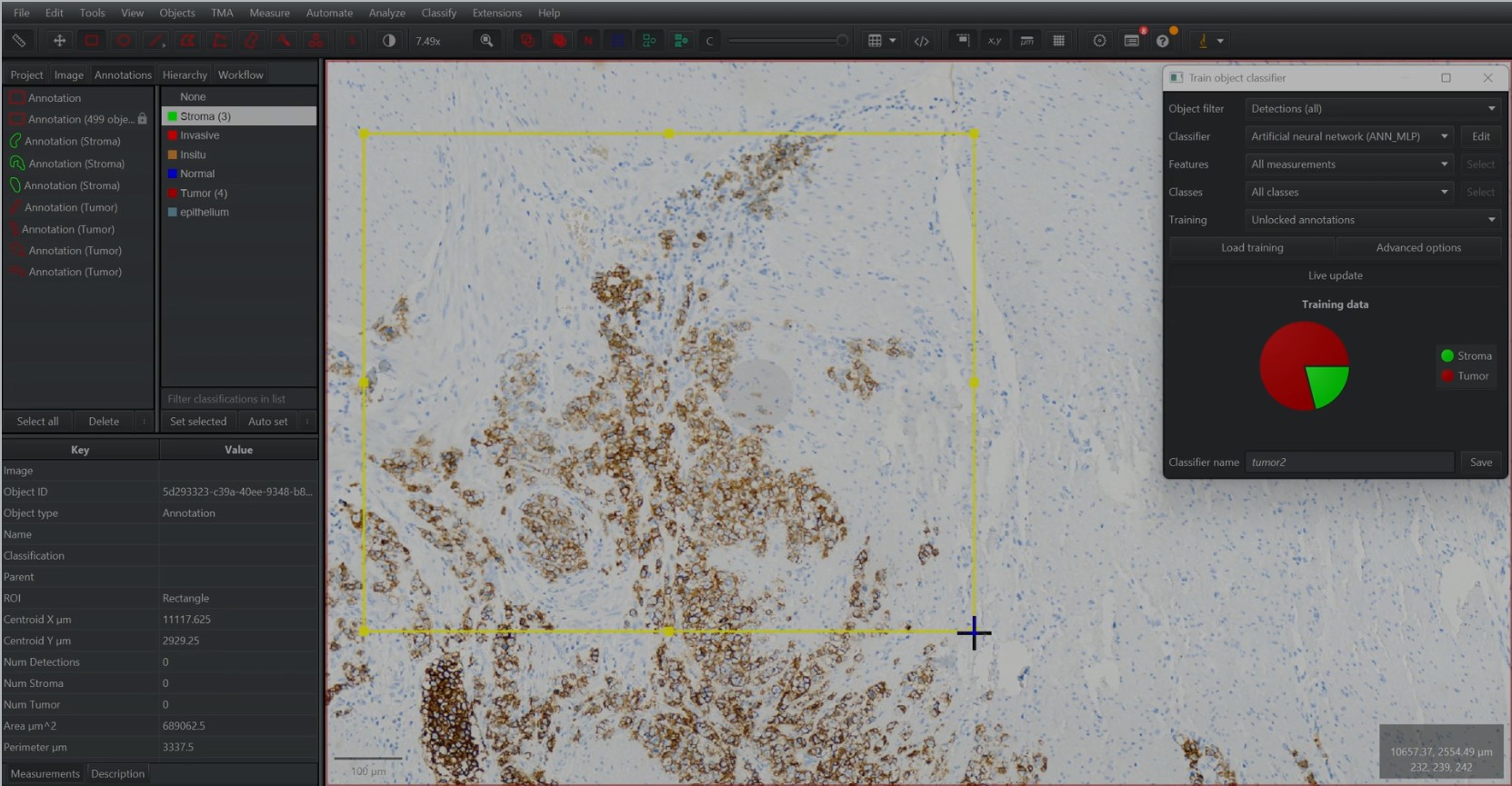Toggle the pixel grid overlay button

(x=1058, y=41)
